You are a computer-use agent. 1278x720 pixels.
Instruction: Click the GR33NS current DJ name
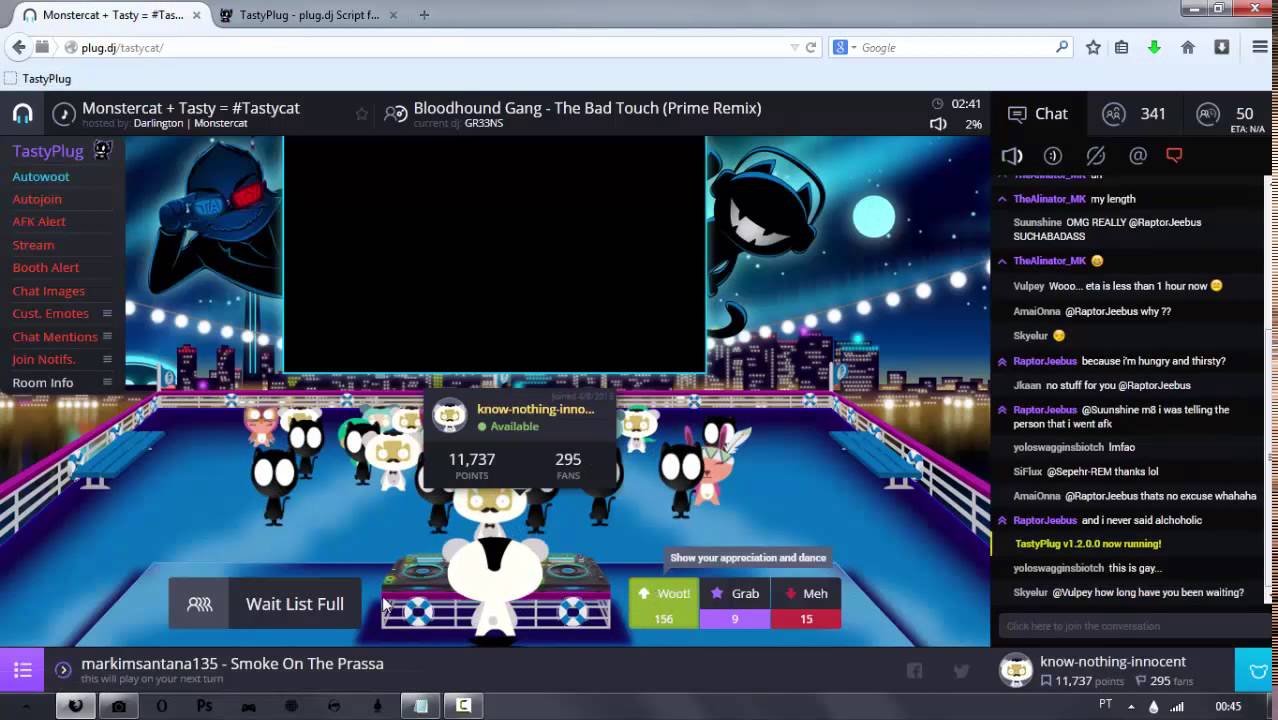click(x=484, y=124)
